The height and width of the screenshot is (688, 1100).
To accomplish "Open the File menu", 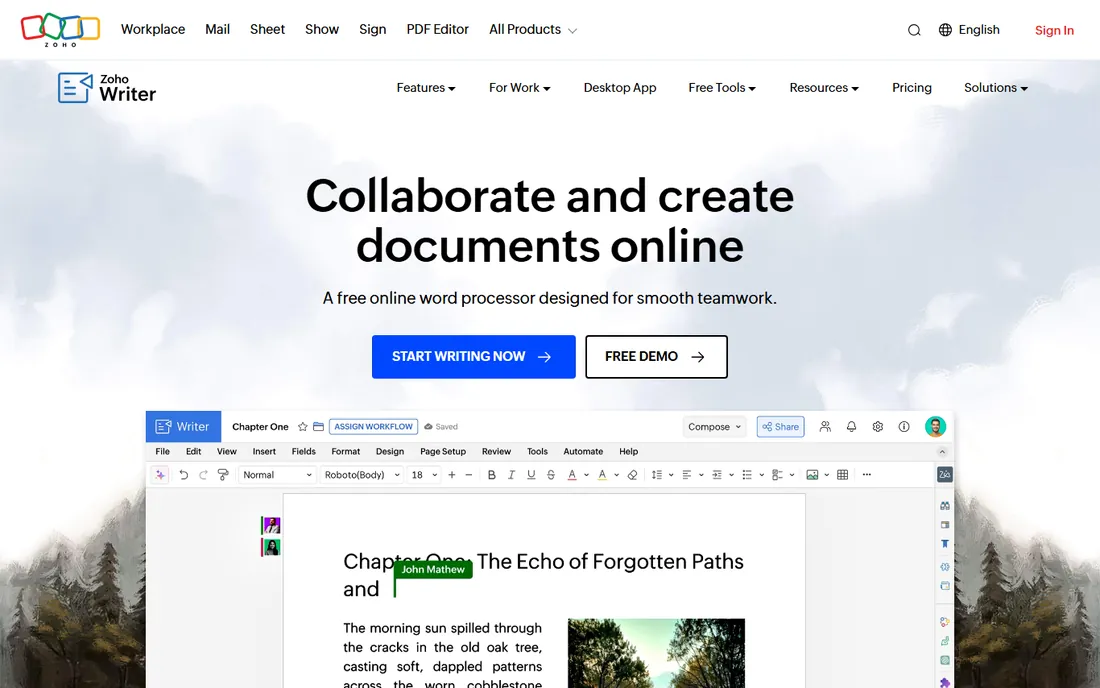I will point(163,452).
